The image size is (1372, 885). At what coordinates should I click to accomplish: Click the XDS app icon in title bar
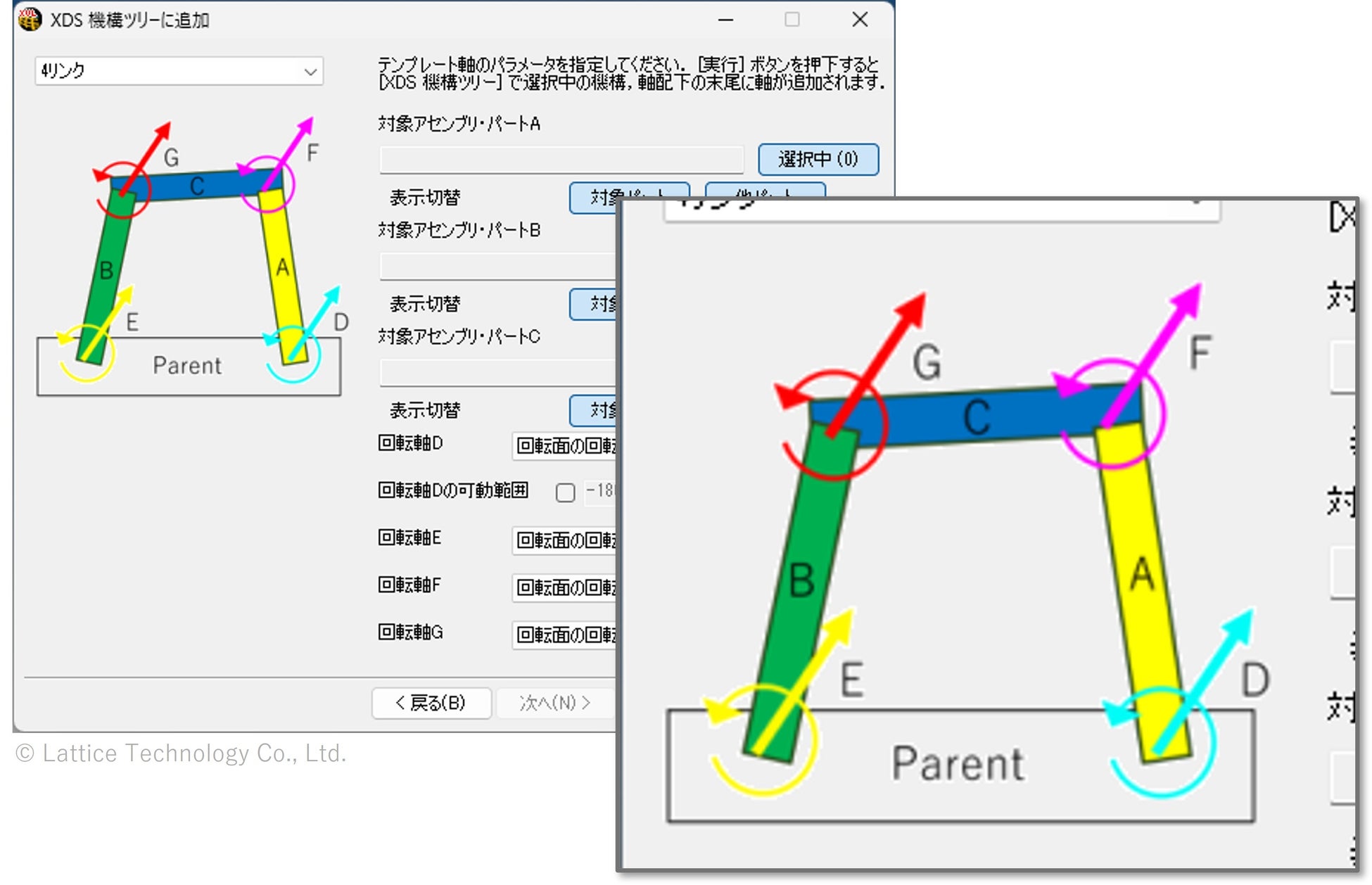click(29, 19)
